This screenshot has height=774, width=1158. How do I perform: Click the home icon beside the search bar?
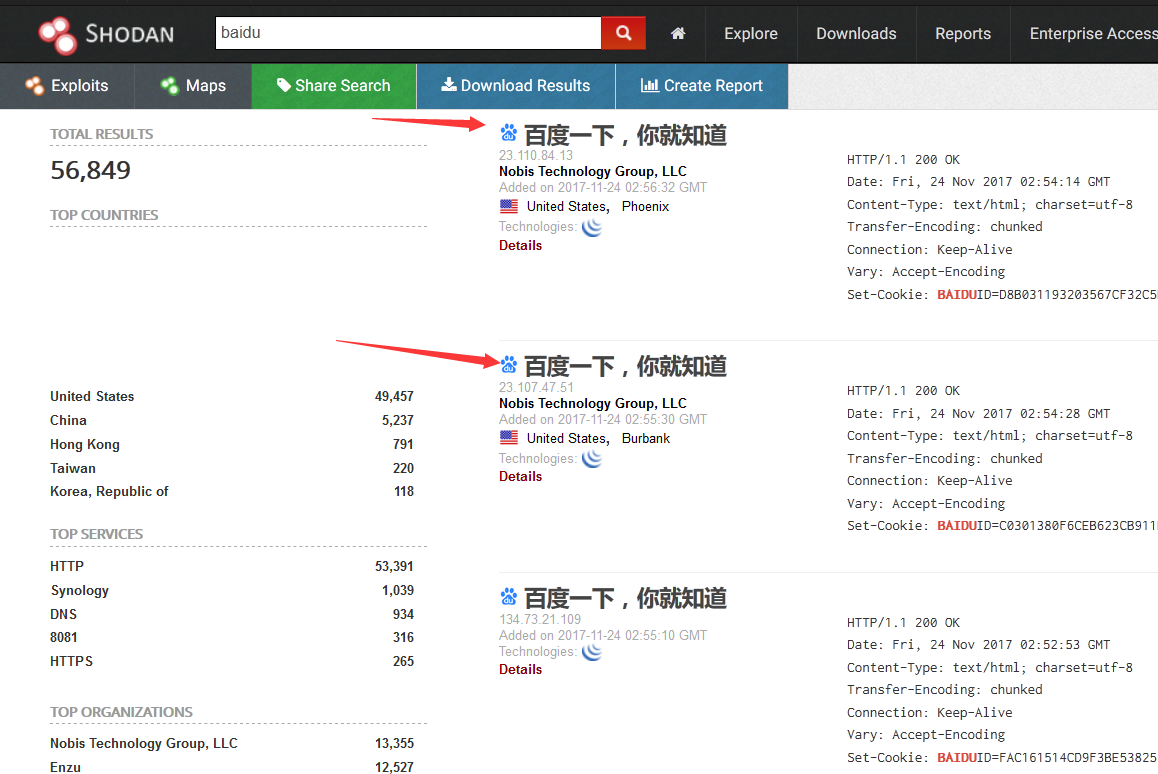tap(678, 33)
